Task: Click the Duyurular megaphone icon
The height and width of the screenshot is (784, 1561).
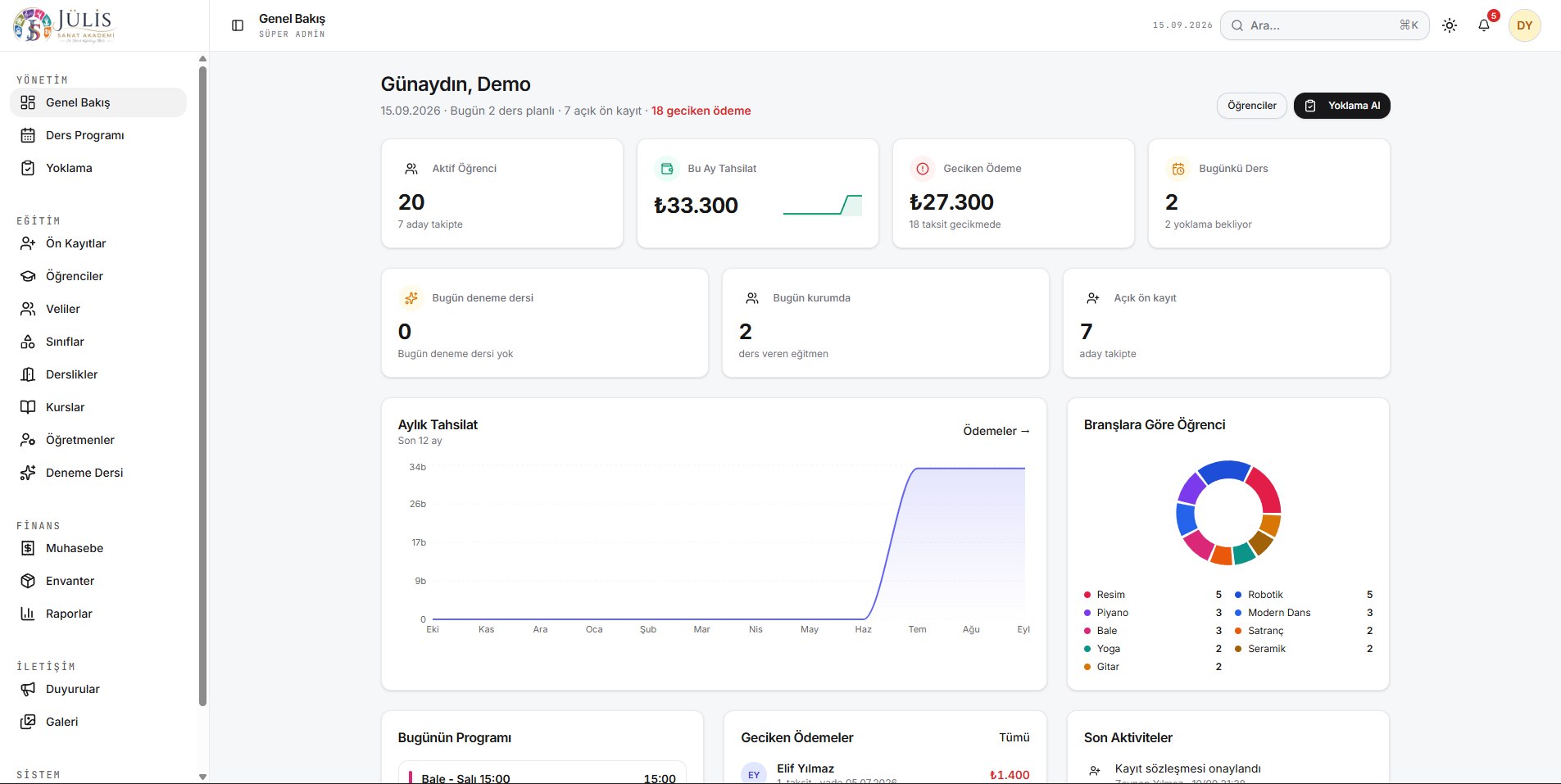Action: (x=28, y=689)
